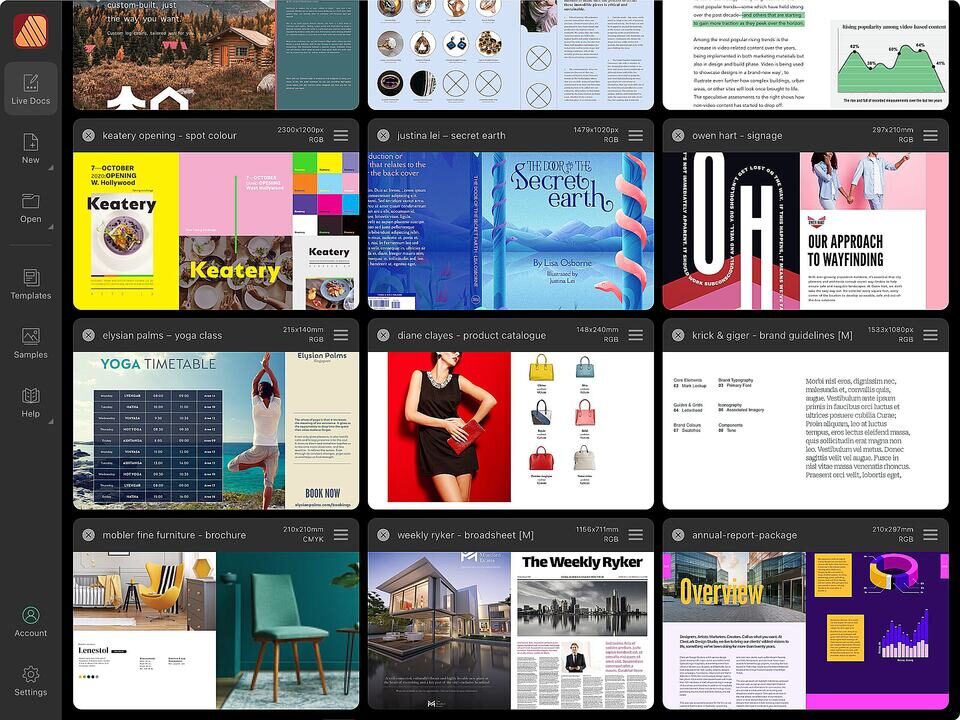The width and height of the screenshot is (960, 720).
Task: Close the justina lei secret earth document
Action: 383,136
